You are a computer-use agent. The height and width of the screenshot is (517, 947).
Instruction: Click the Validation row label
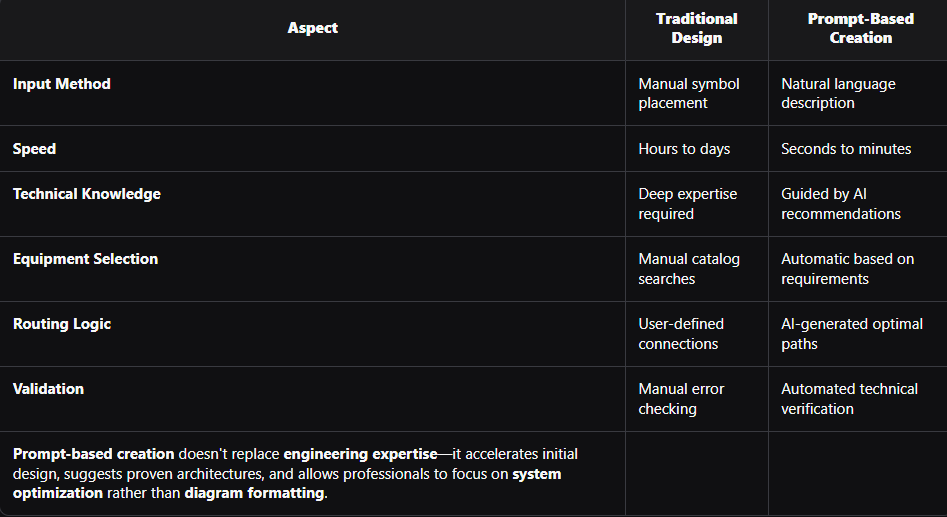pos(48,389)
